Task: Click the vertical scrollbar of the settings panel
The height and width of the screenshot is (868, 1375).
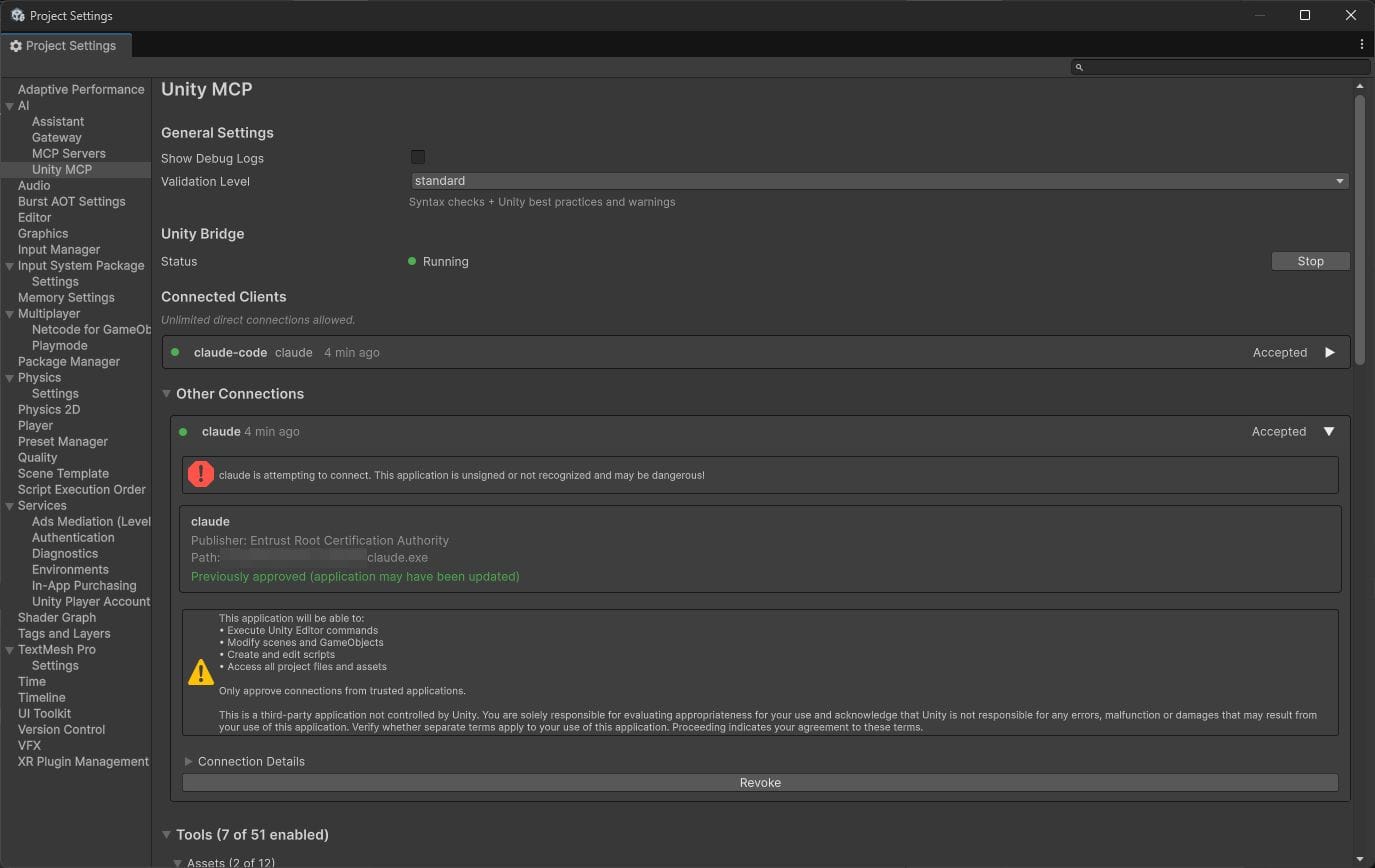Action: coord(1360,230)
